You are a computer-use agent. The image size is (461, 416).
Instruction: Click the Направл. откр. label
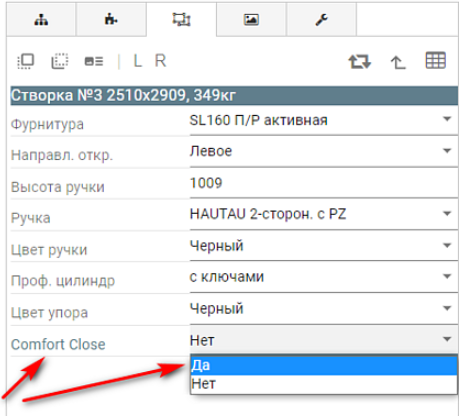62,156
